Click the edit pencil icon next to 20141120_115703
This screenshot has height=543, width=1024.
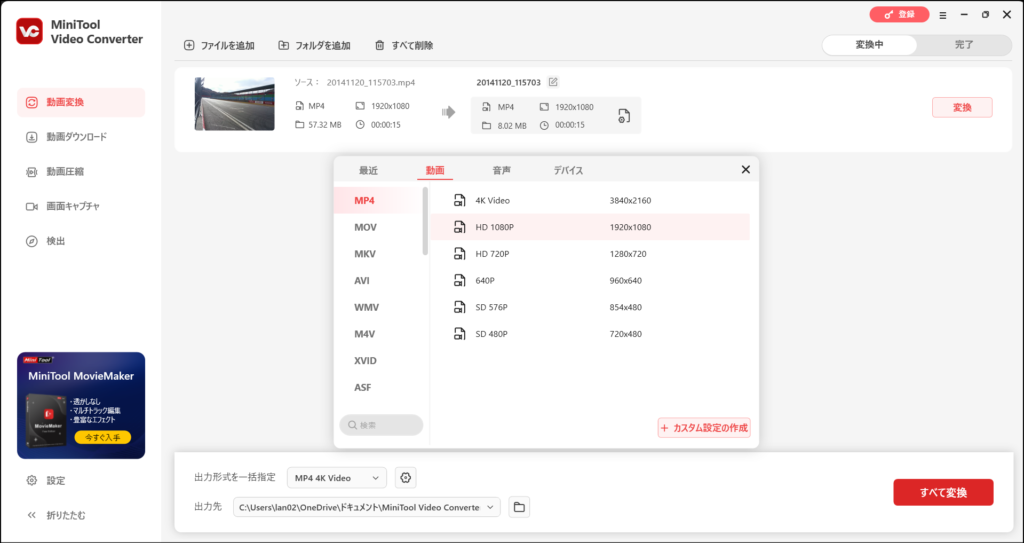[553, 82]
